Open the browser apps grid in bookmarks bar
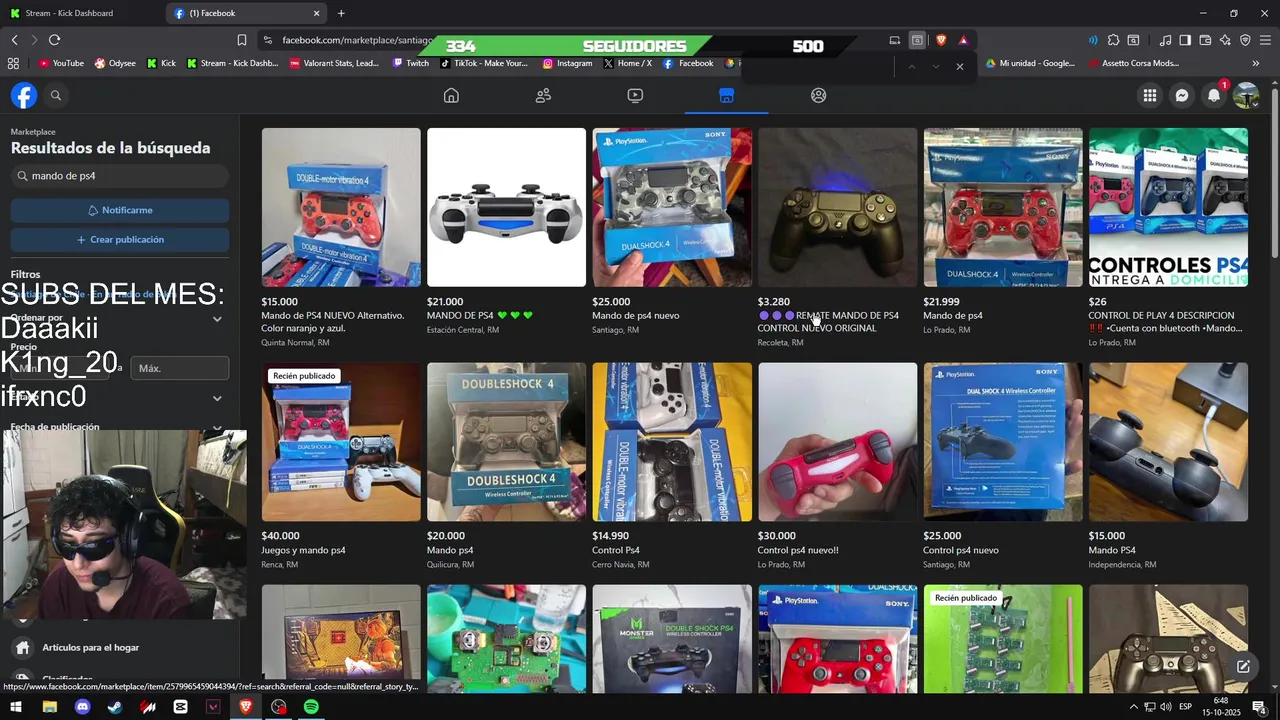The width and height of the screenshot is (1280, 720). coord(13,63)
